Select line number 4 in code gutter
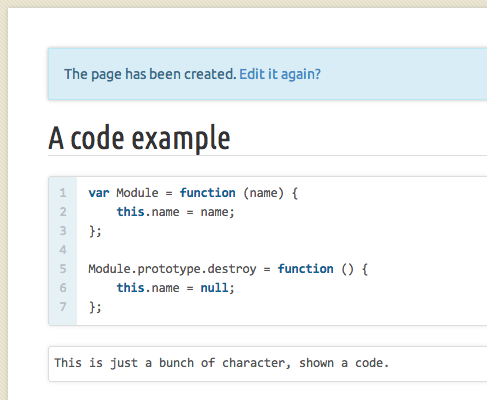487x400 pixels. [63, 250]
